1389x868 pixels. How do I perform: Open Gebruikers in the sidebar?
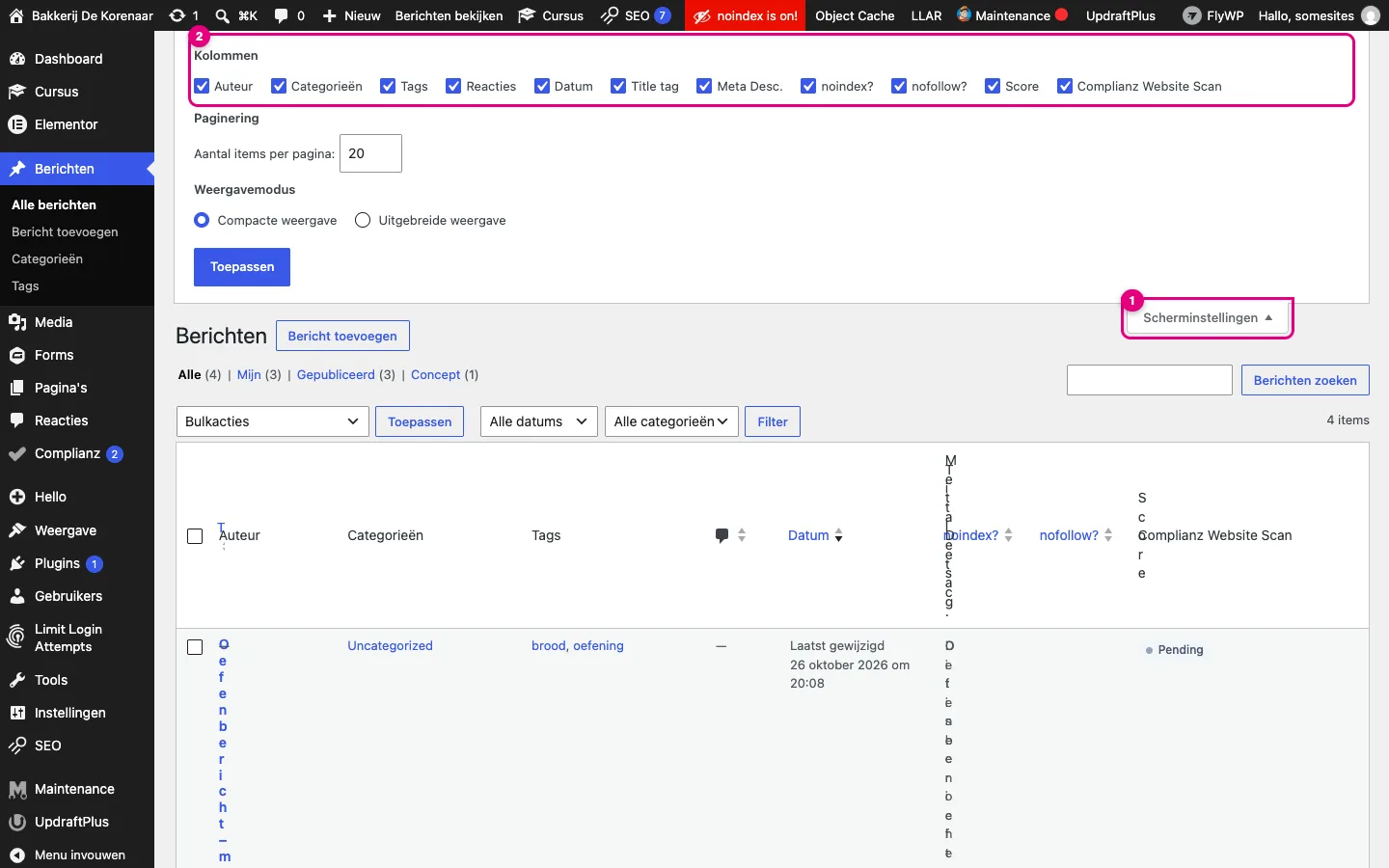coord(68,596)
